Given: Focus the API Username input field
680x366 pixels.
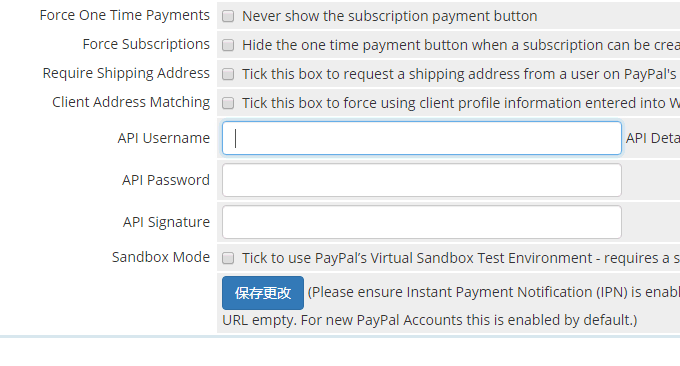Looking at the screenshot, I should 422,138.
